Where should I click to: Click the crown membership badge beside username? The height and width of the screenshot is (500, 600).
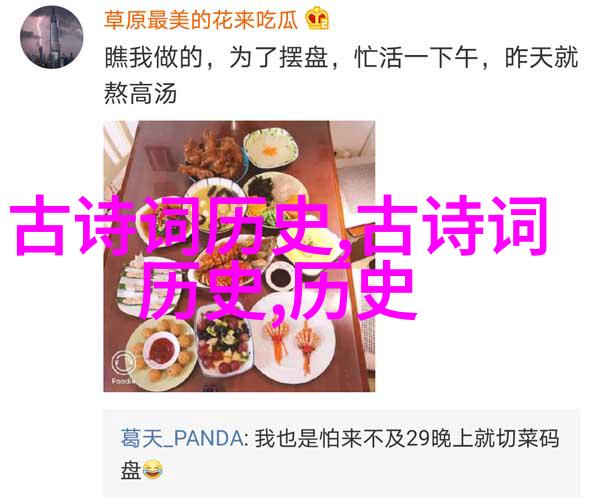(x=317, y=19)
